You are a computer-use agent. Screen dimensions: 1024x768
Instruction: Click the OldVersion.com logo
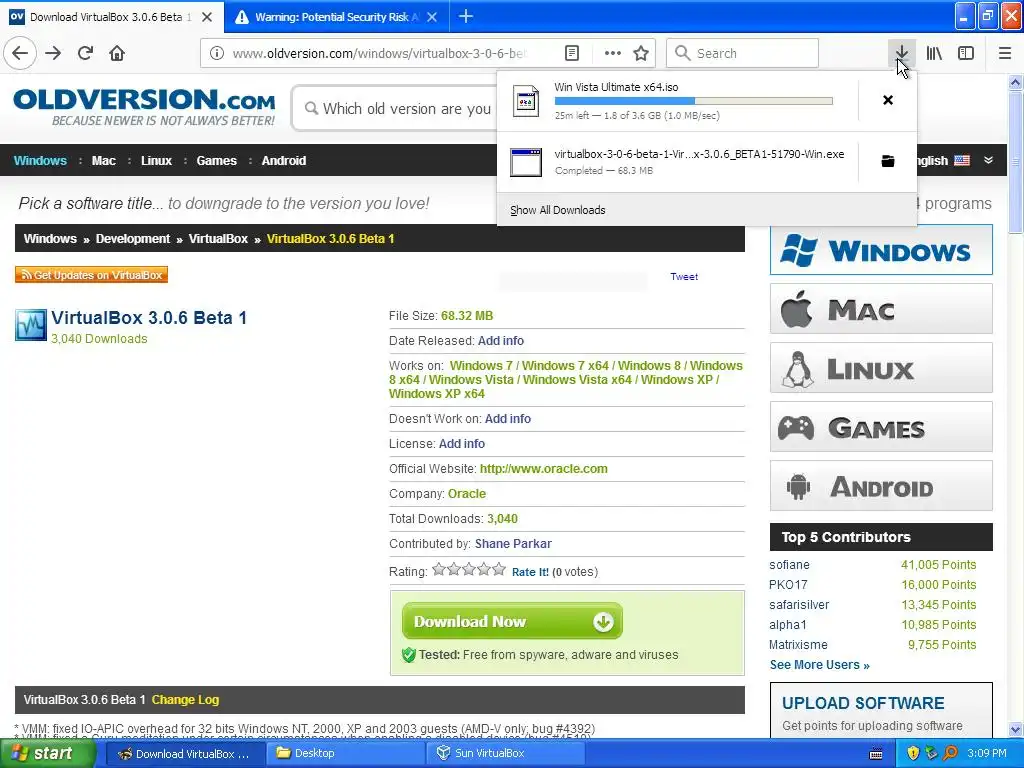(x=144, y=106)
